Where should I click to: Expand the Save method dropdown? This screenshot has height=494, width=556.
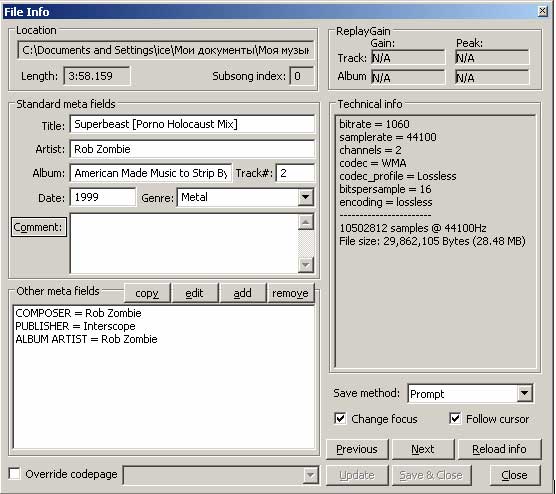524,393
